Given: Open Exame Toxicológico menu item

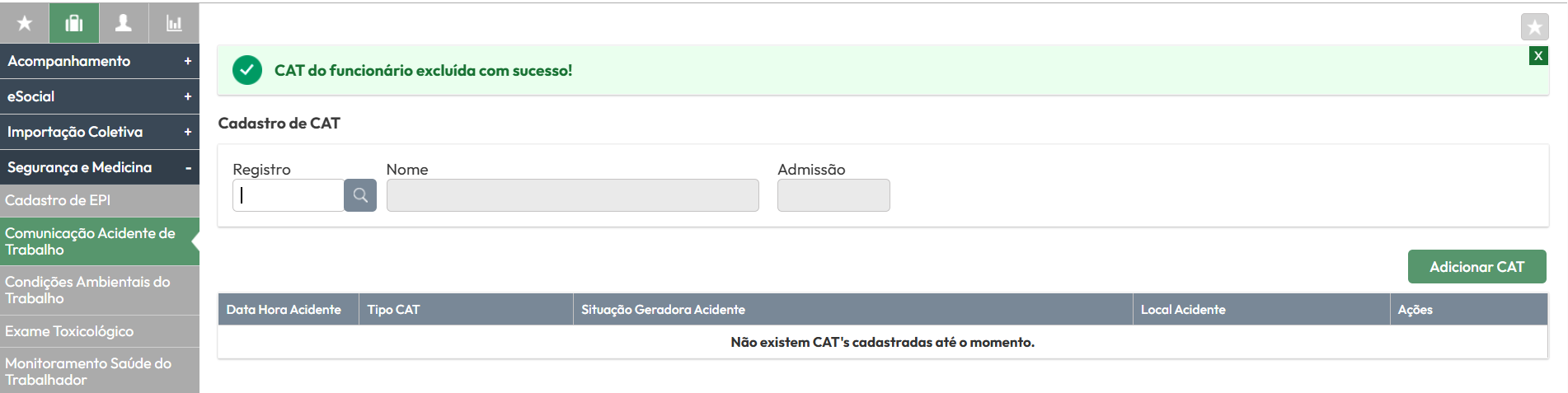Looking at the screenshot, I should [100, 331].
